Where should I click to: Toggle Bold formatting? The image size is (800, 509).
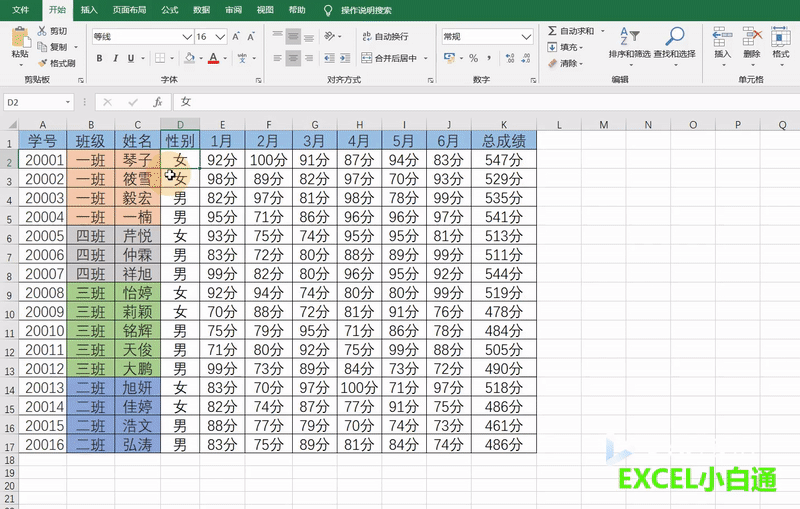(99, 58)
